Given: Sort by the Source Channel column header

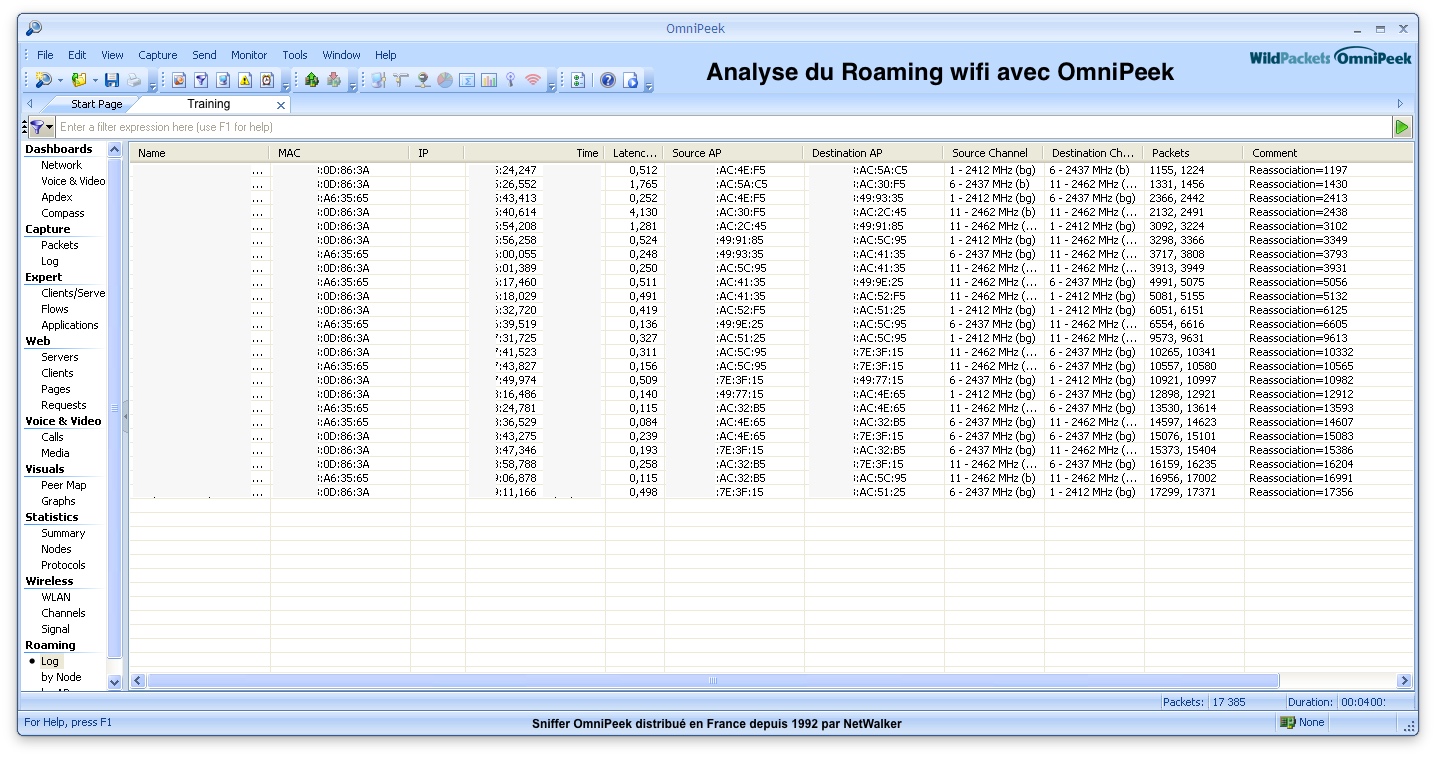Looking at the screenshot, I should [x=994, y=153].
